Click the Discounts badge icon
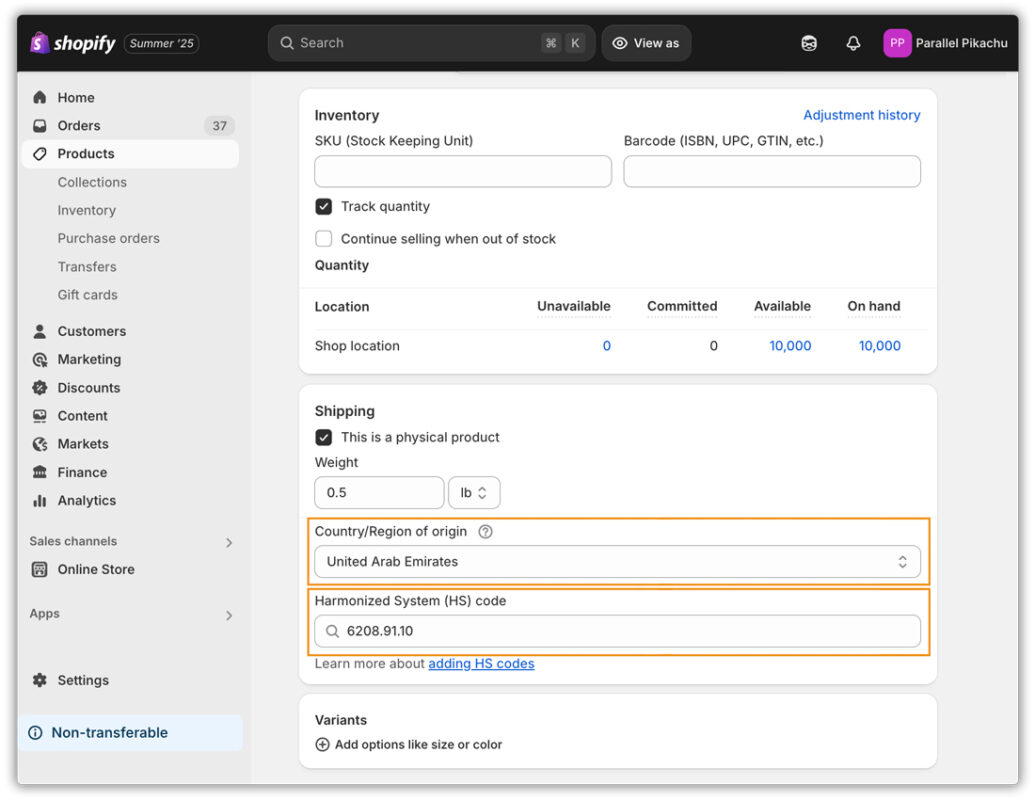 click(x=40, y=387)
